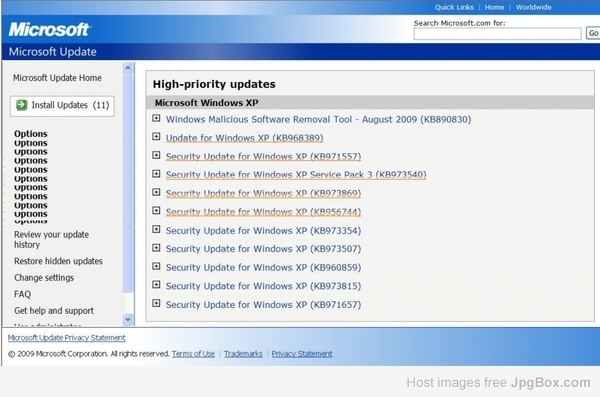The height and width of the screenshot is (397, 600).
Task: Open Security Update Service Pack 3 KB973540 link
Action: [x=296, y=175]
